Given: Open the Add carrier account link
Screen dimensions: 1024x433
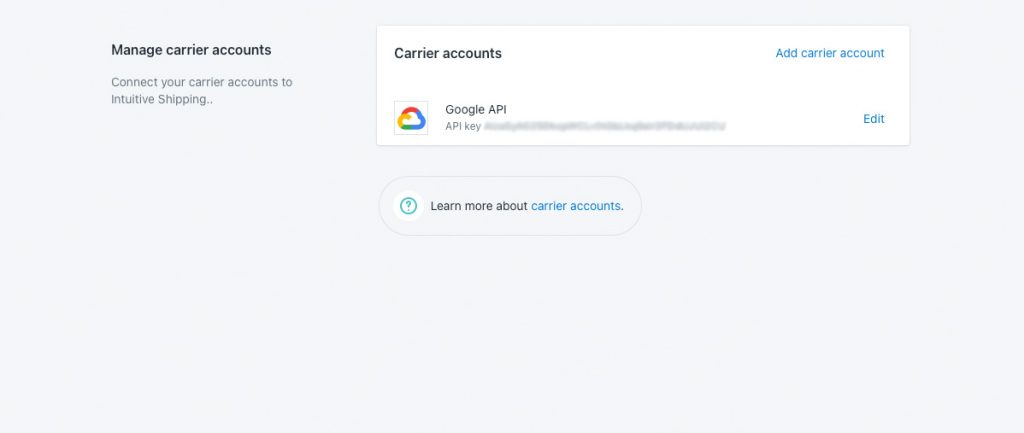Looking at the screenshot, I should tap(829, 54).
